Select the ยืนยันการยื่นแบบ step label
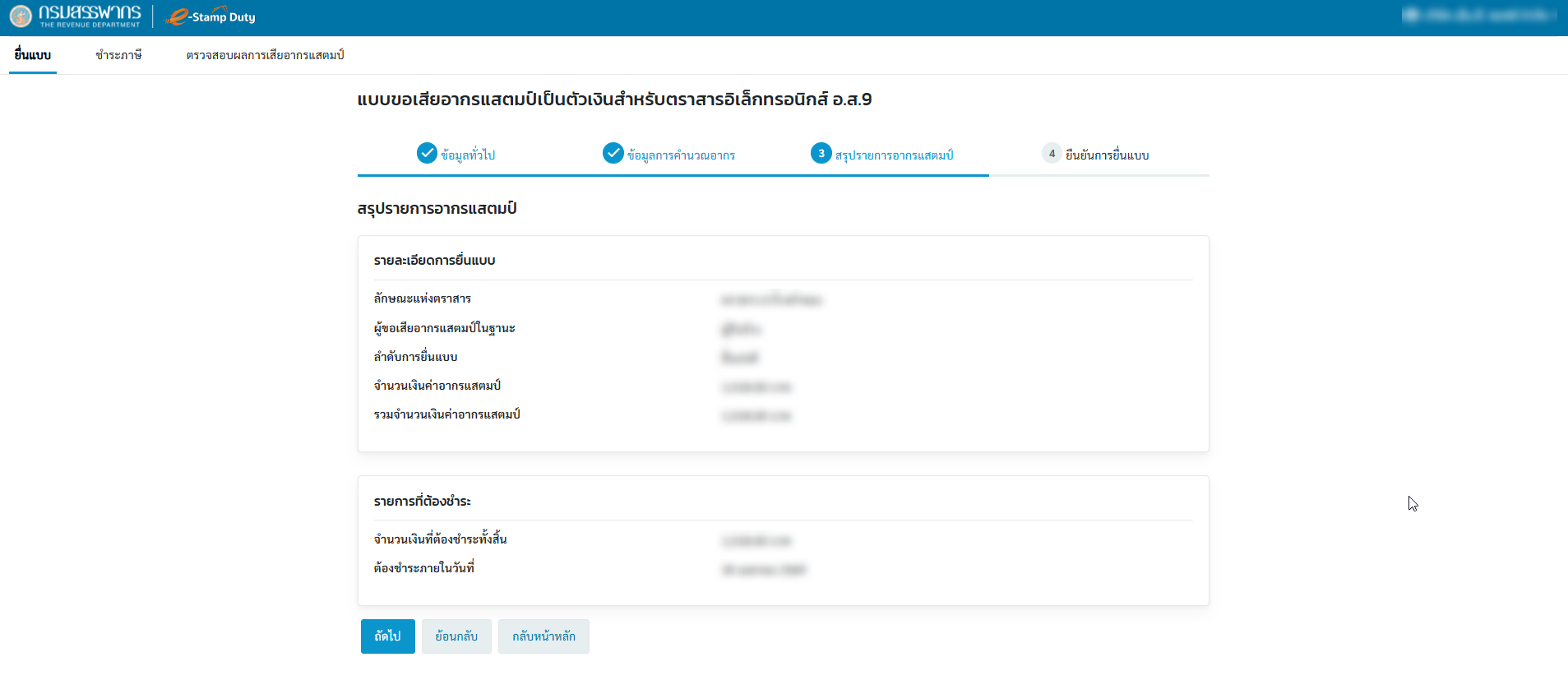This screenshot has height=694, width=1568. pyautogui.click(x=1107, y=155)
